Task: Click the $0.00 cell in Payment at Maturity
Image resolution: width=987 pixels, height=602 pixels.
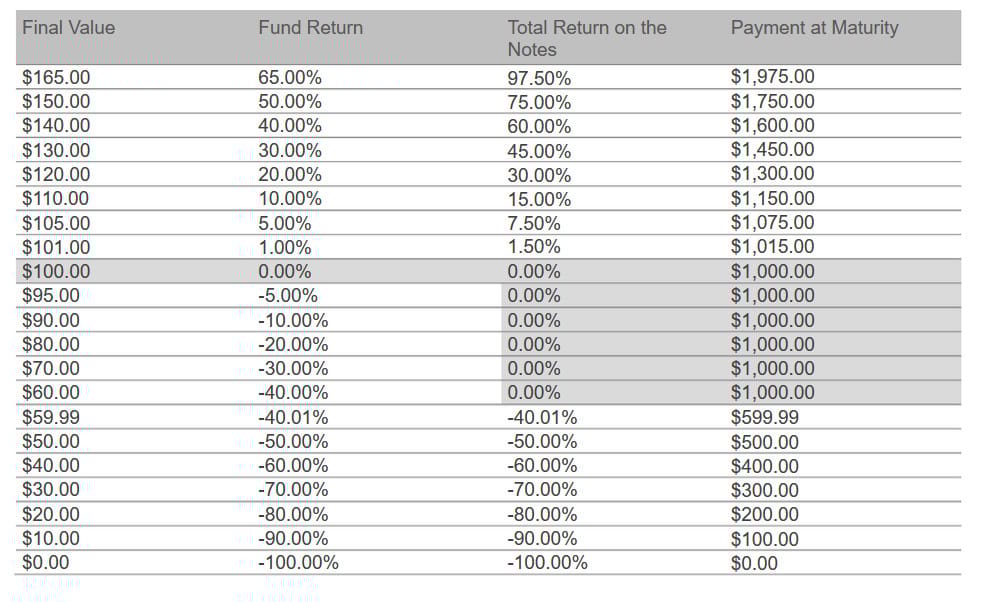Action: pyautogui.click(x=754, y=563)
